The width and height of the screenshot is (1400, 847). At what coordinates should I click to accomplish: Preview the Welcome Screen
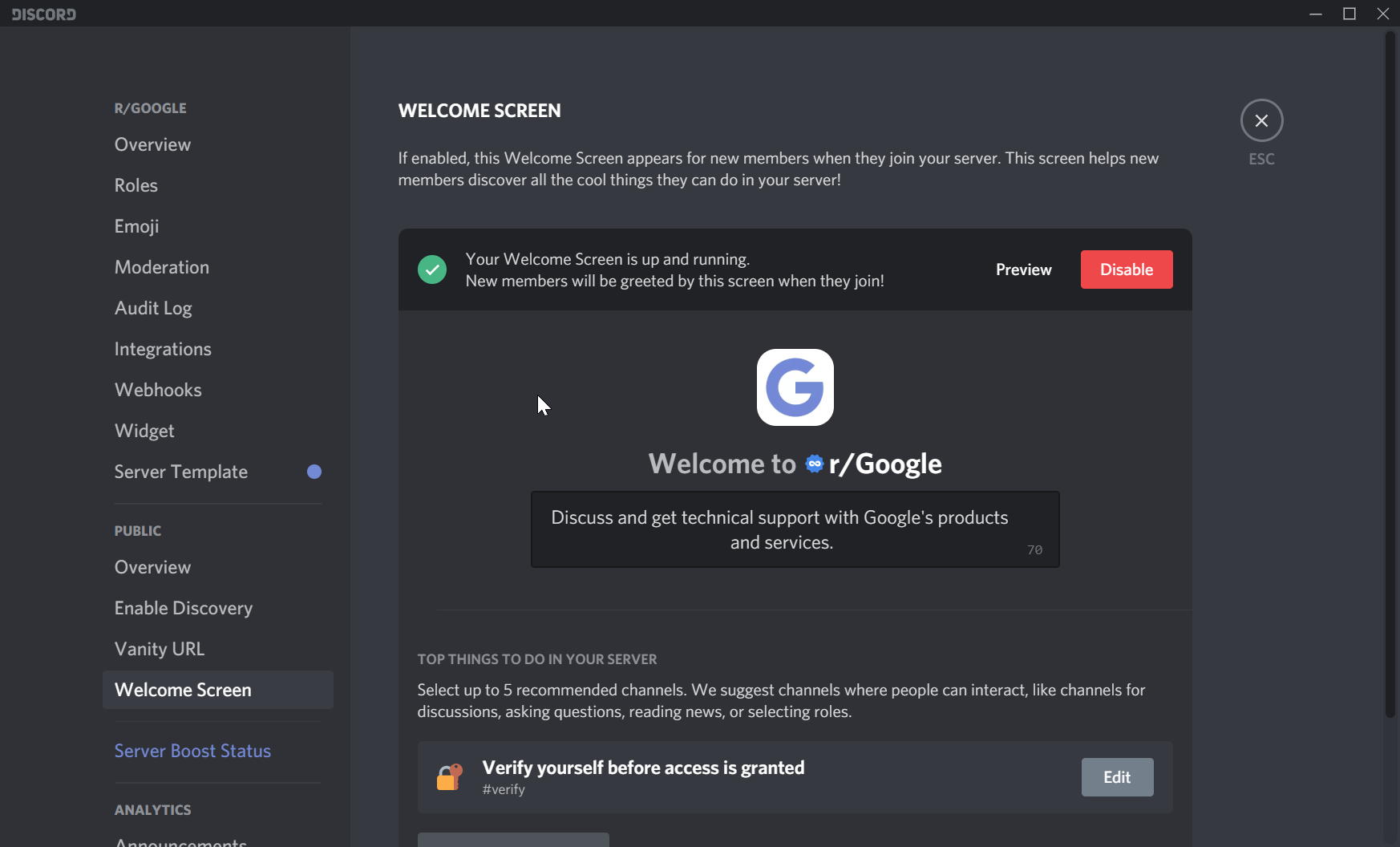point(1023,269)
